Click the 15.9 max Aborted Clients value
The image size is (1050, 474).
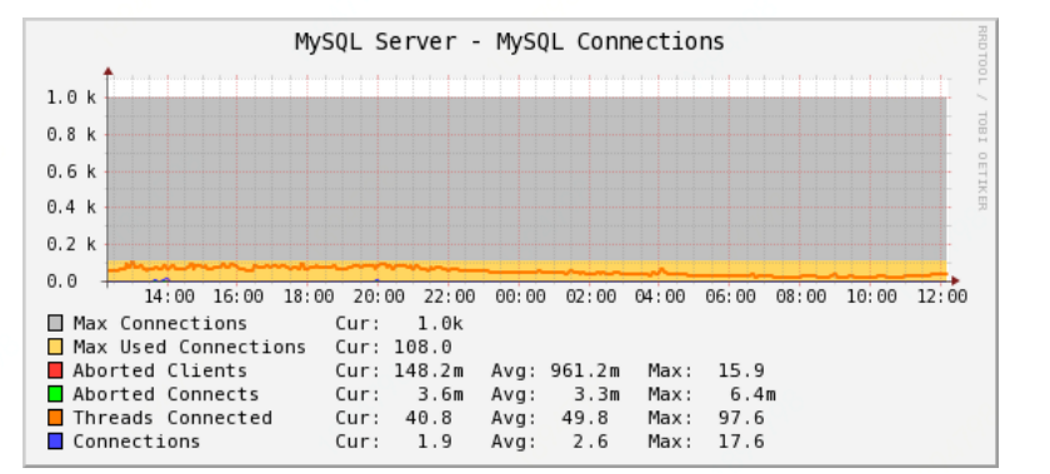(x=741, y=371)
